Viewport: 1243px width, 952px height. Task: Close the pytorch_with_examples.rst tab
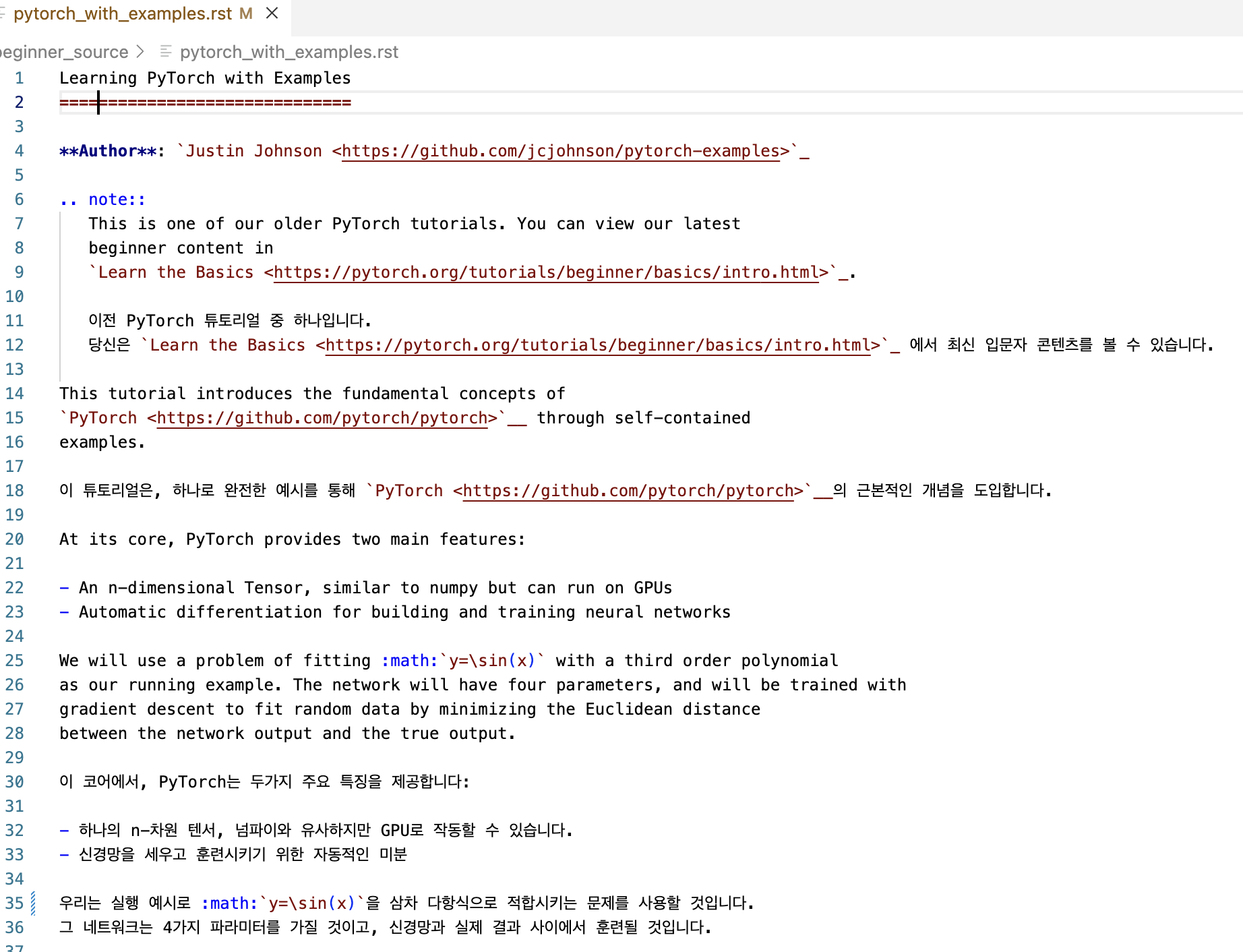coord(272,13)
